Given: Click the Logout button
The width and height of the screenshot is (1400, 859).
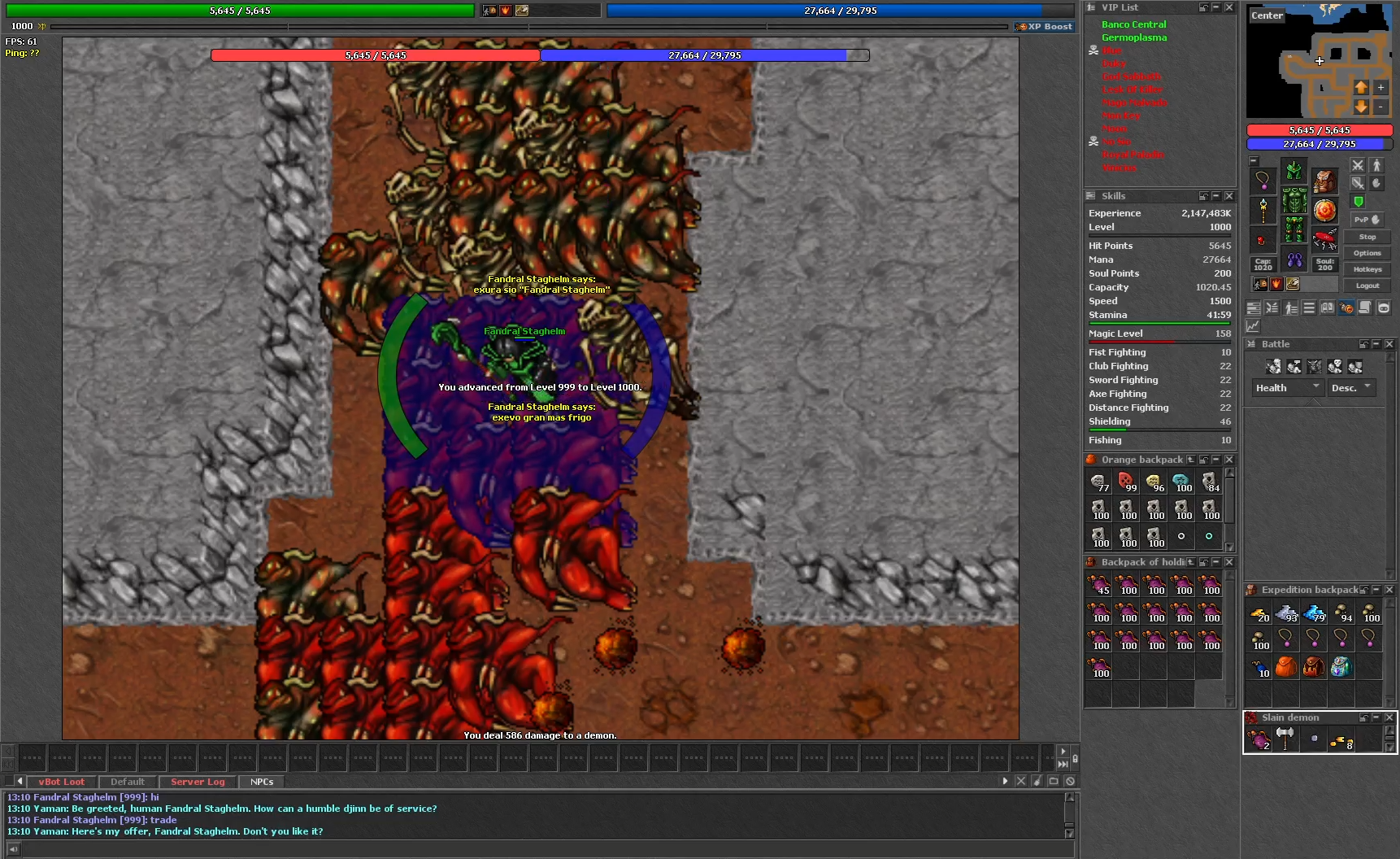Looking at the screenshot, I should point(1367,286).
